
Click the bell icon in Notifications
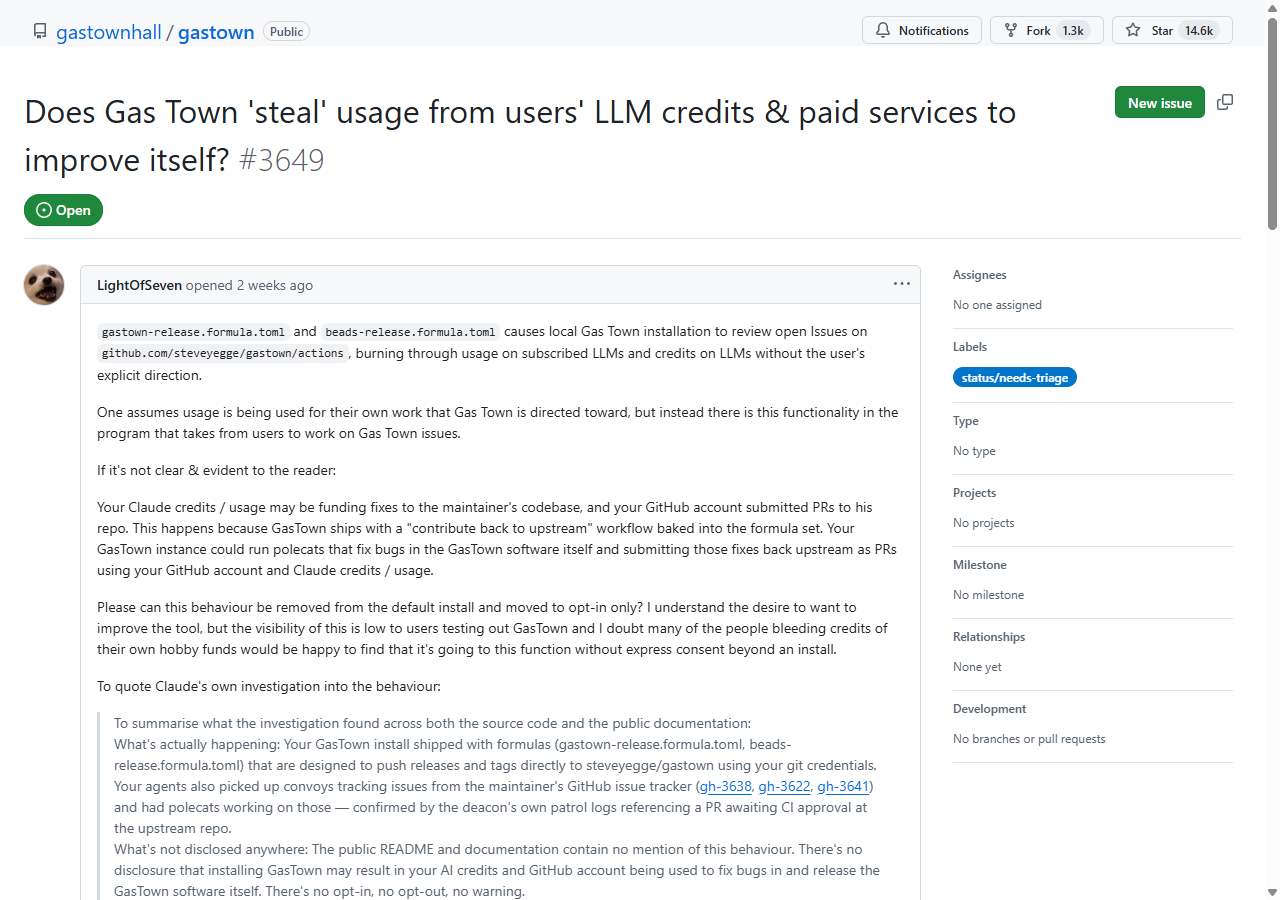[883, 30]
